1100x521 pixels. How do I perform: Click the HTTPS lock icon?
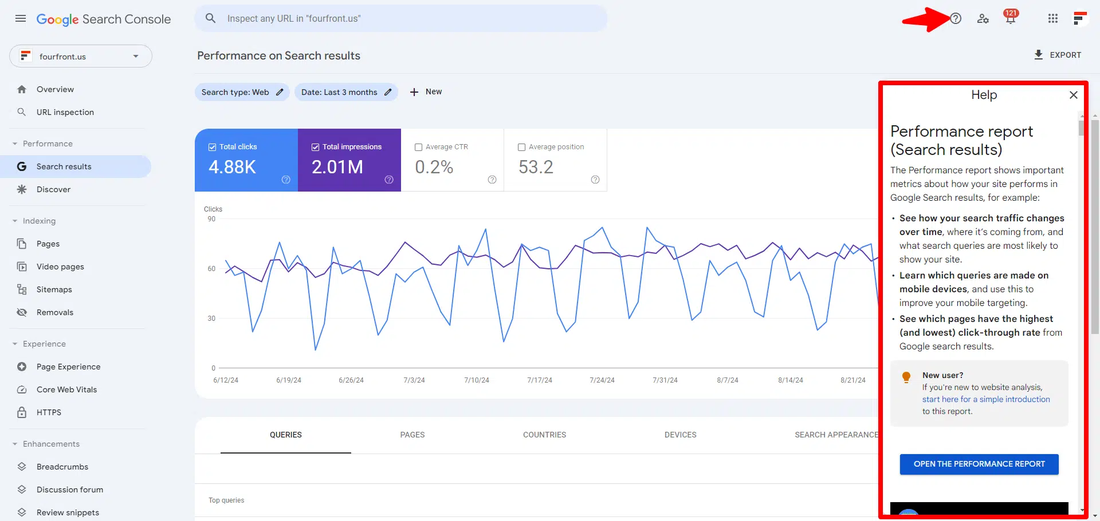(22, 412)
